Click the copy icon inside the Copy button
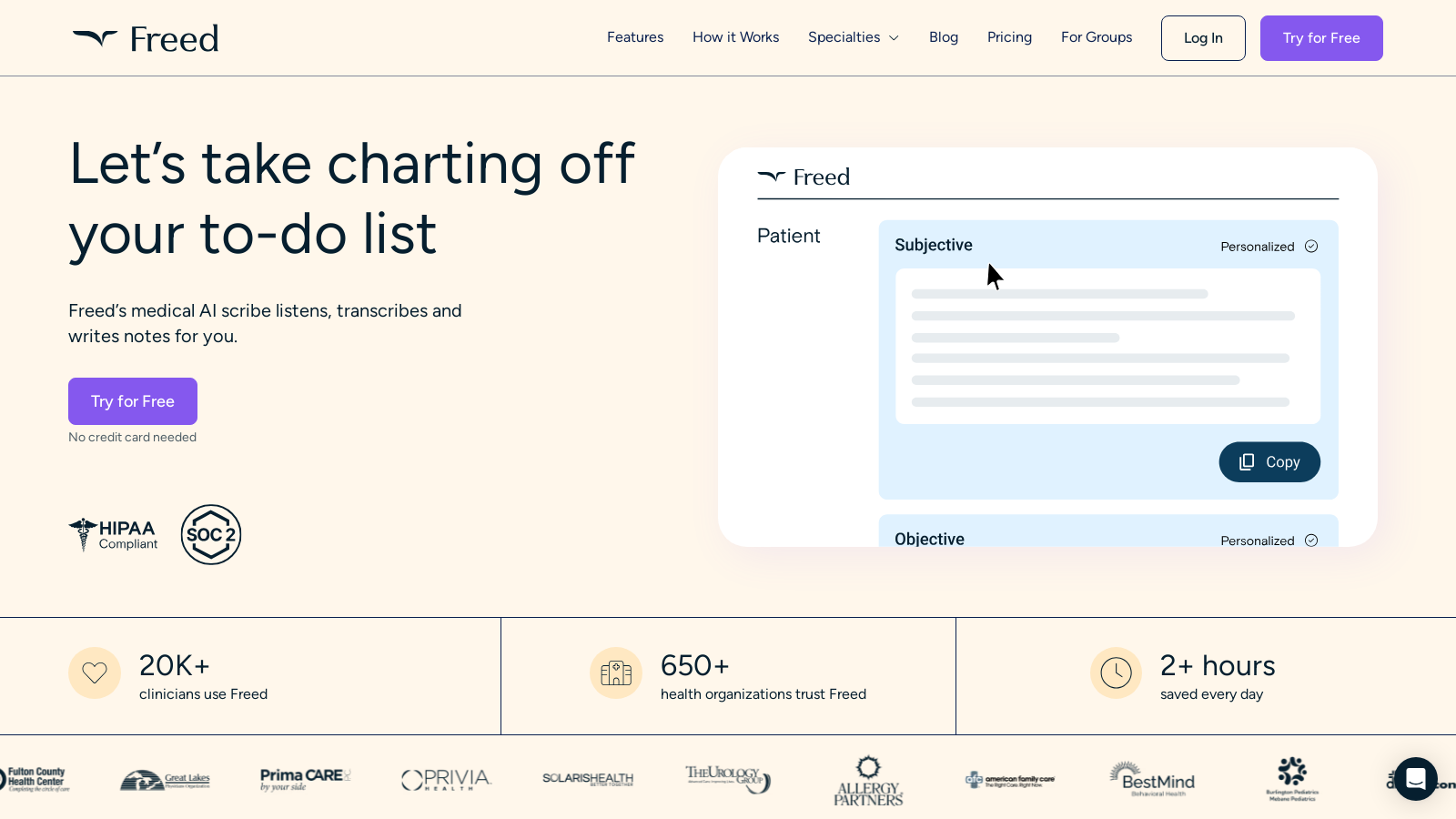The height and width of the screenshot is (819, 1456). (1247, 461)
